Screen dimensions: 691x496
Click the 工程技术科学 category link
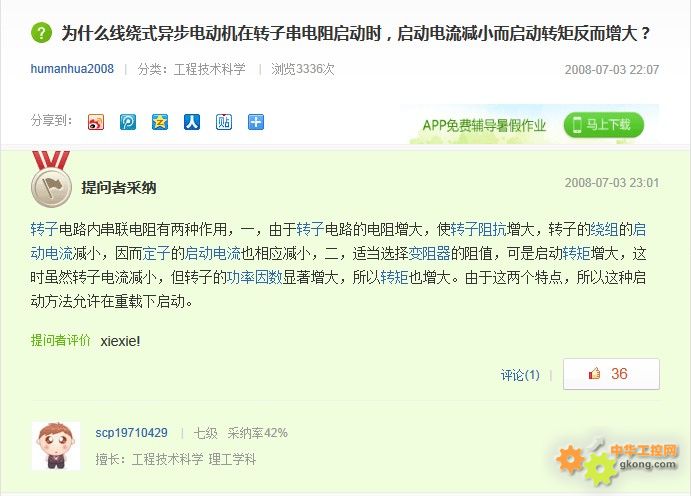(210, 69)
